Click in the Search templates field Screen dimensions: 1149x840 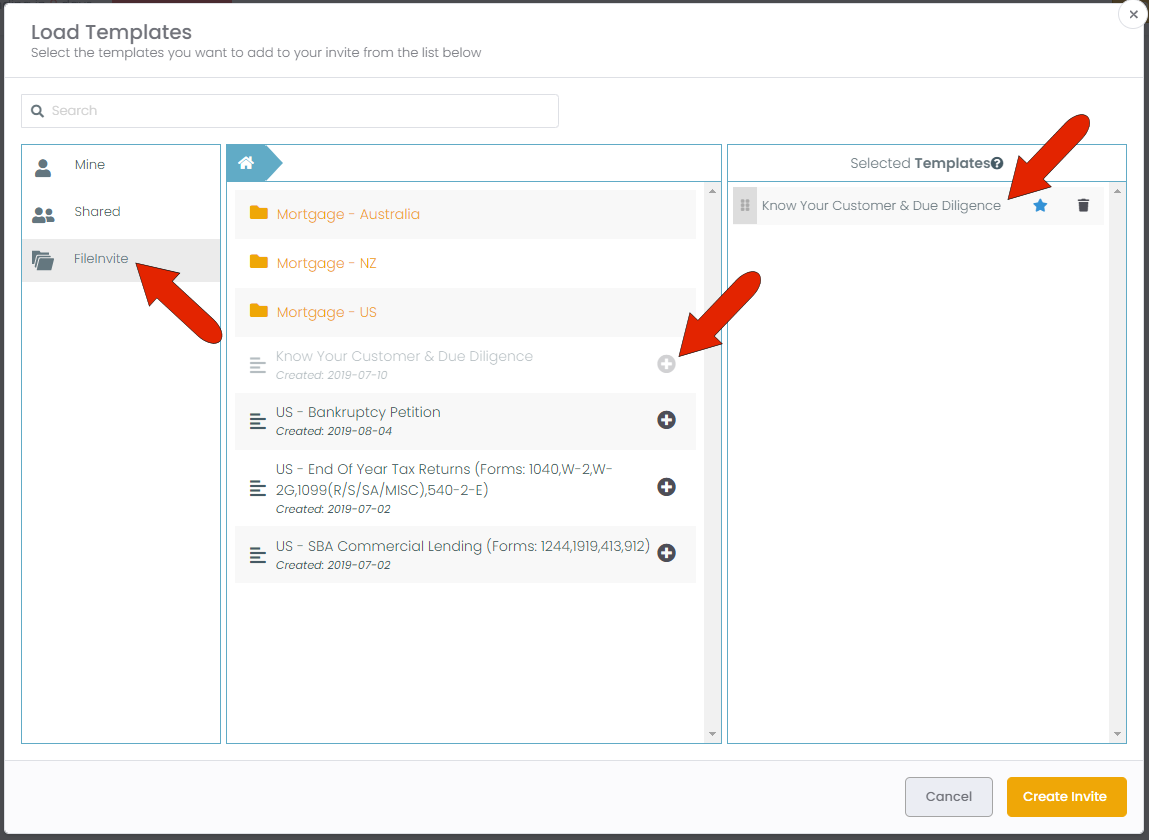click(290, 111)
